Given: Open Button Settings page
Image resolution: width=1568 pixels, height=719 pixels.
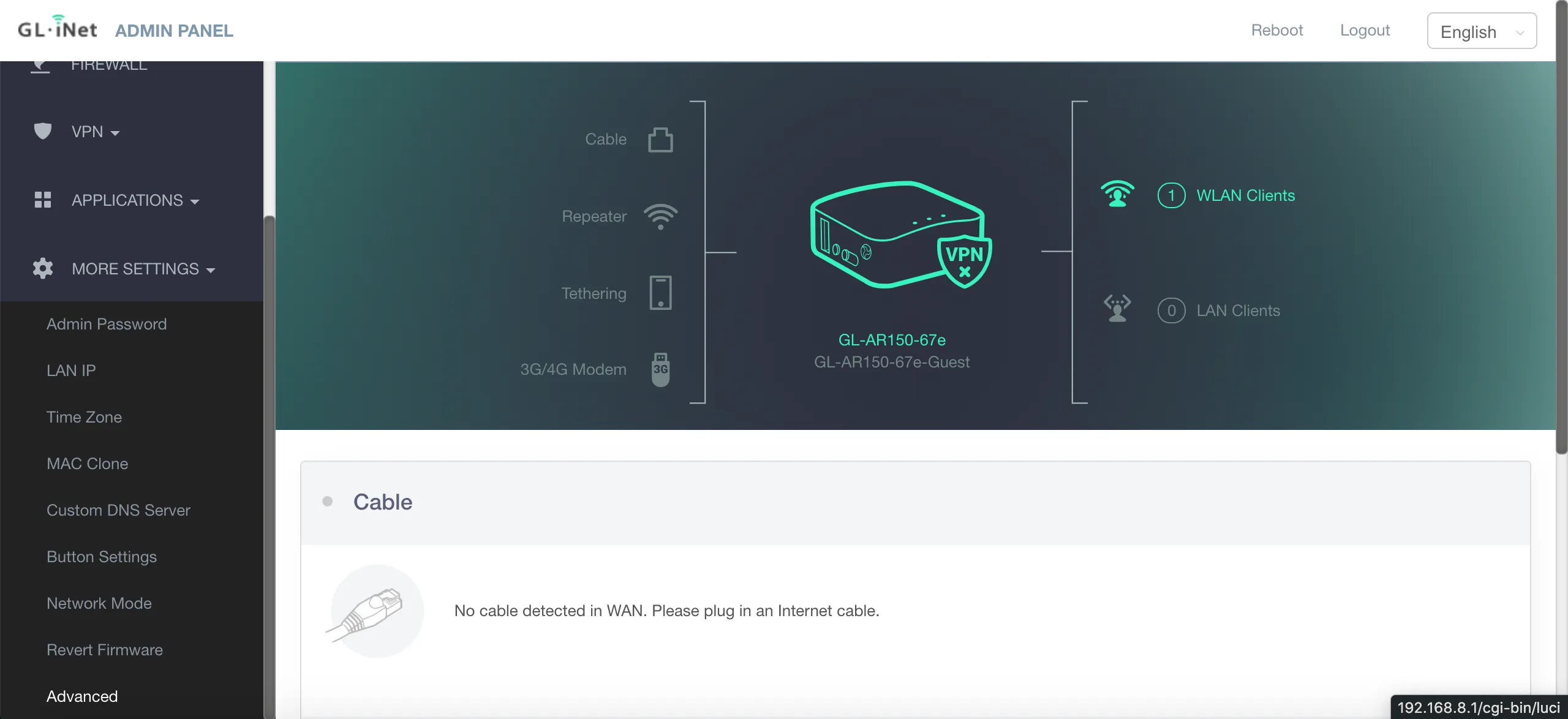Looking at the screenshot, I should coord(102,557).
